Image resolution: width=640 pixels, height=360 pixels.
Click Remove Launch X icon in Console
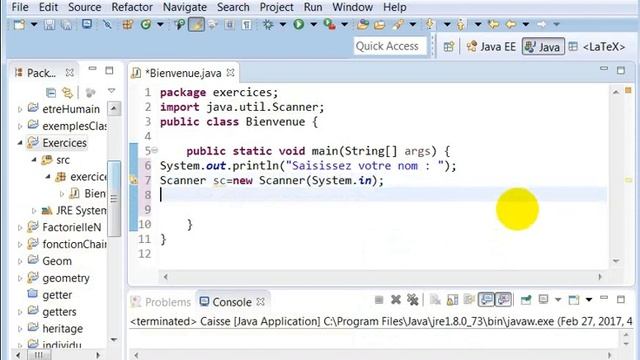396,300
